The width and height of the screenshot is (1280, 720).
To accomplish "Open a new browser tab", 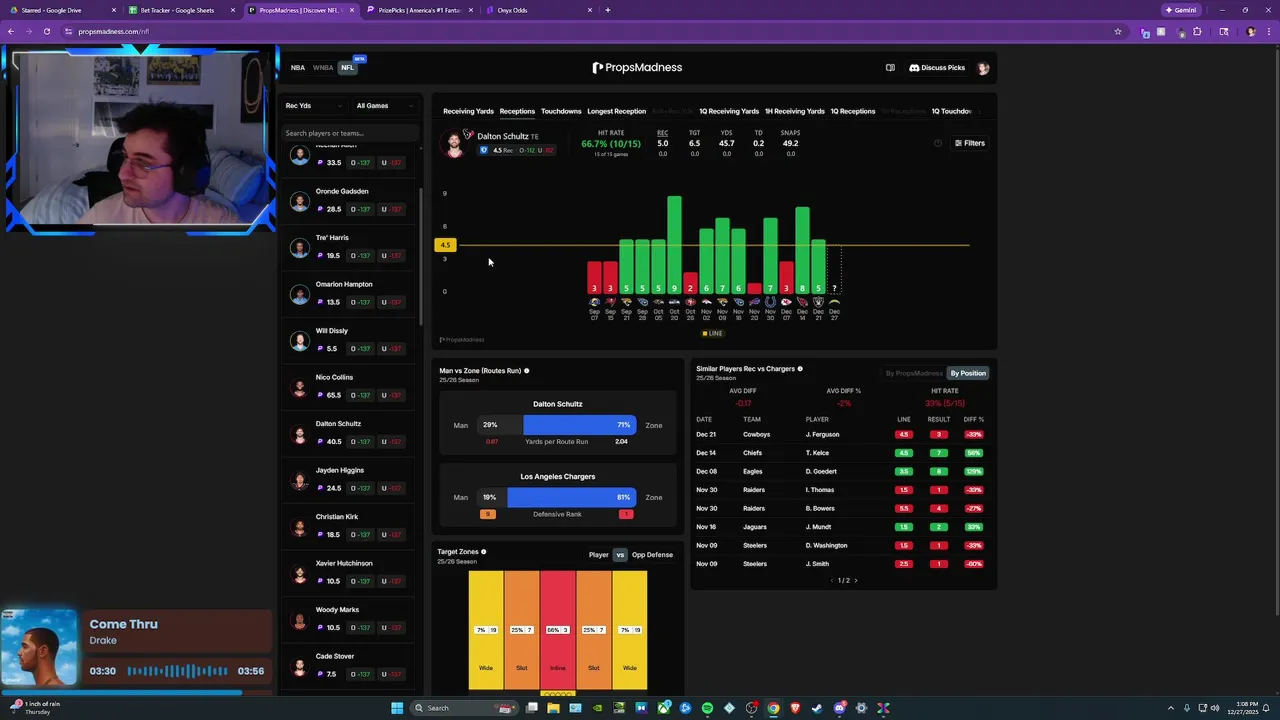I will click(607, 10).
